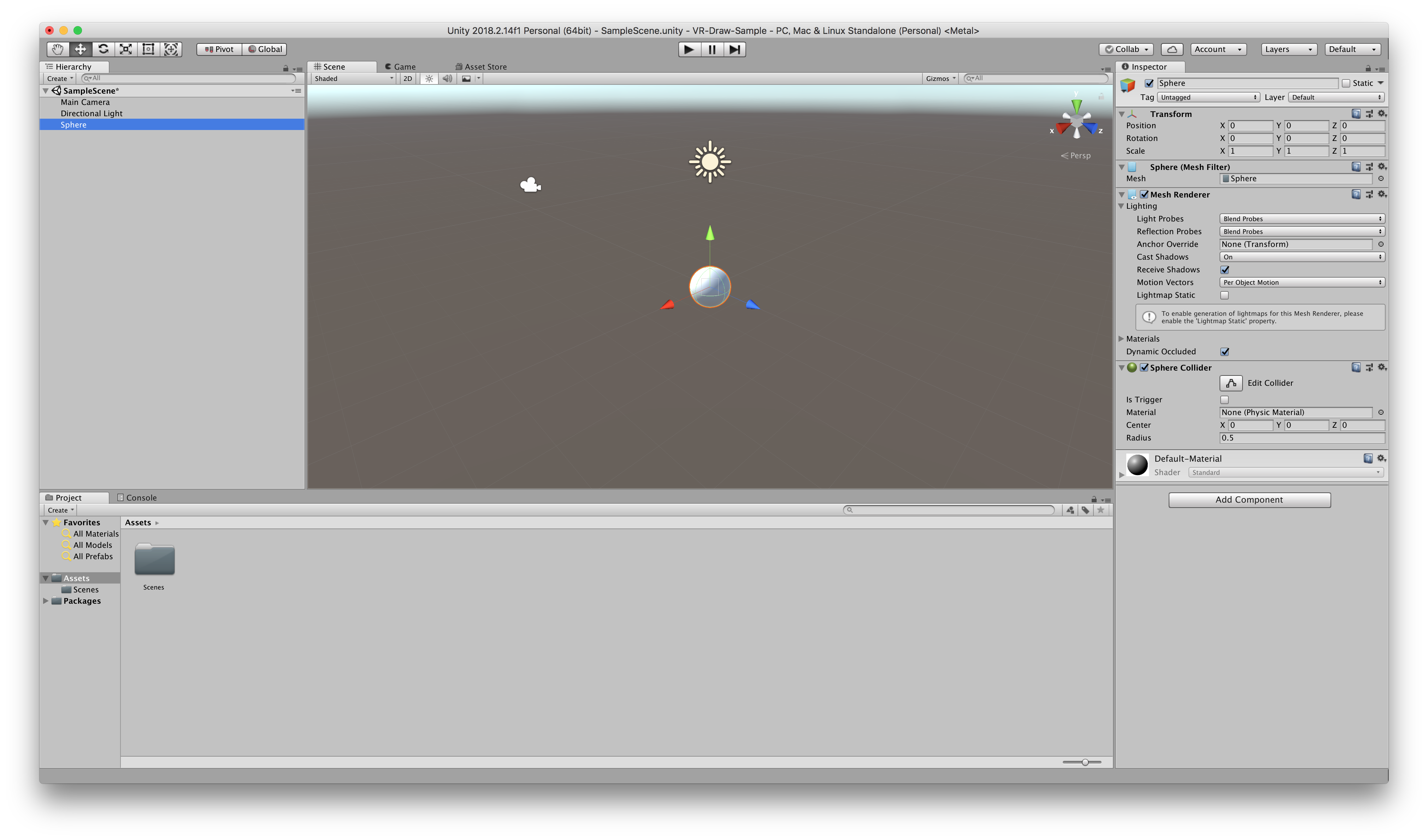Viewport: 1428px width, 840px height.
Task: Select the Scale tool
Action: pyautogui.click(x=125, y=49)
